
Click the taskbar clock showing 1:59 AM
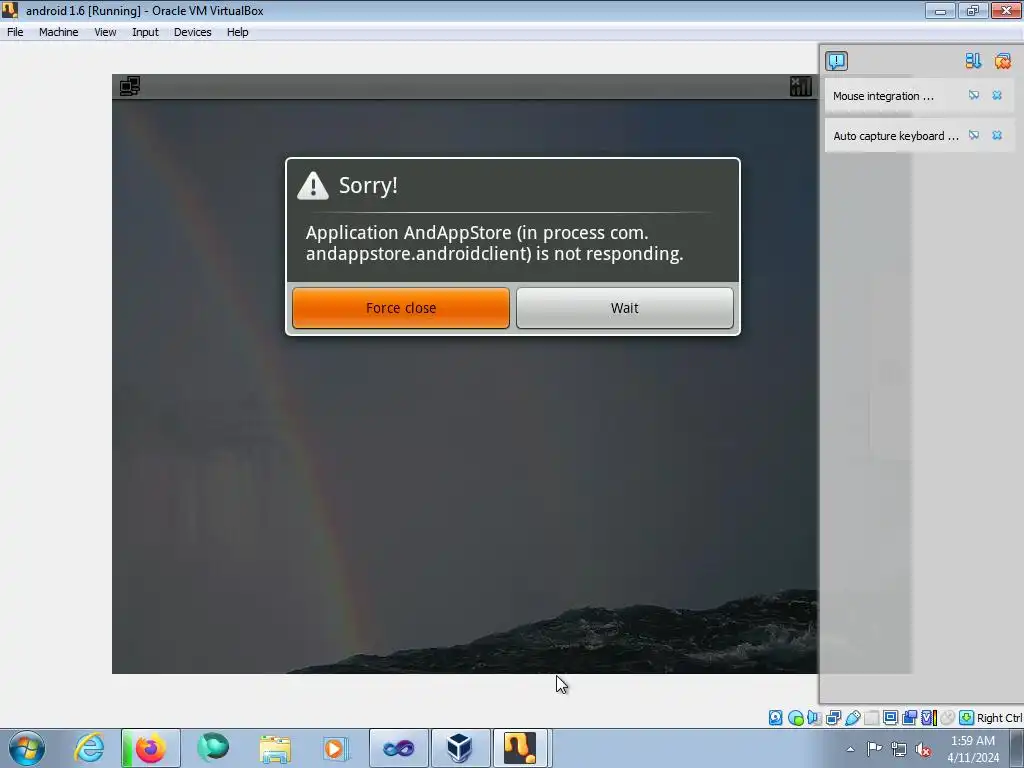click(x=972, y=749)
